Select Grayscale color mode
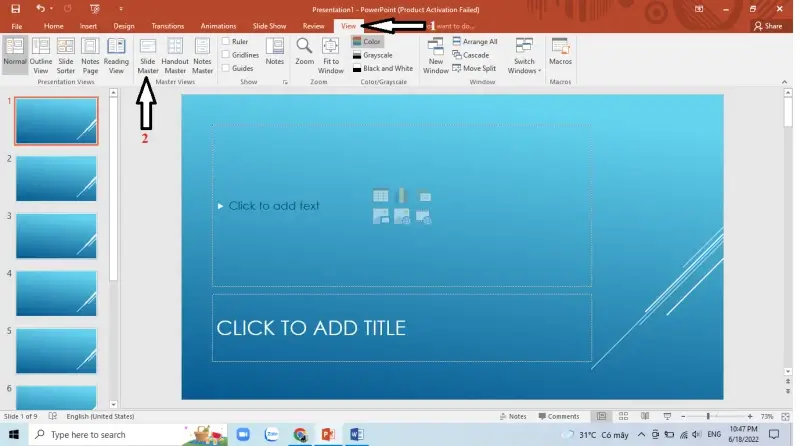800x446 pixels. pos(376,55)
